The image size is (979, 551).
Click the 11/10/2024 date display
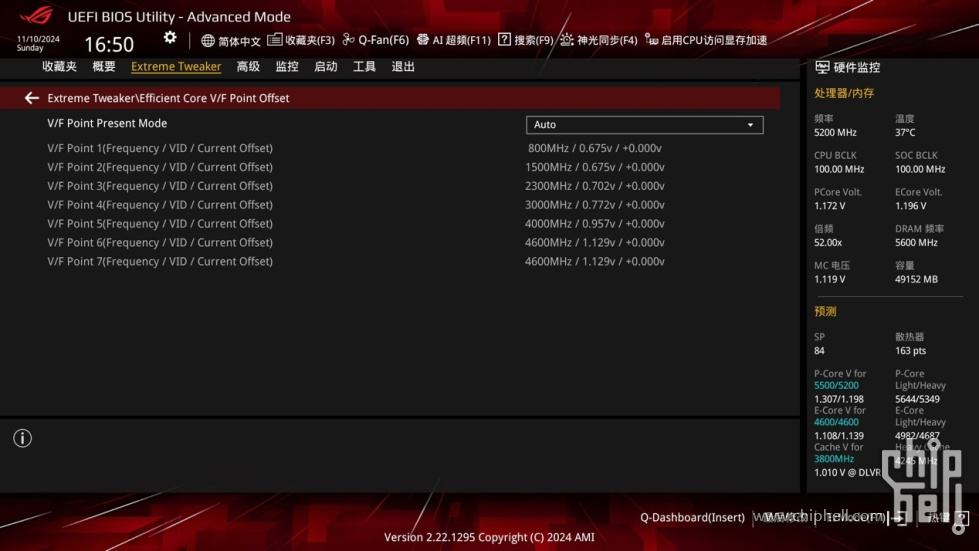click(x=38, y=39)
